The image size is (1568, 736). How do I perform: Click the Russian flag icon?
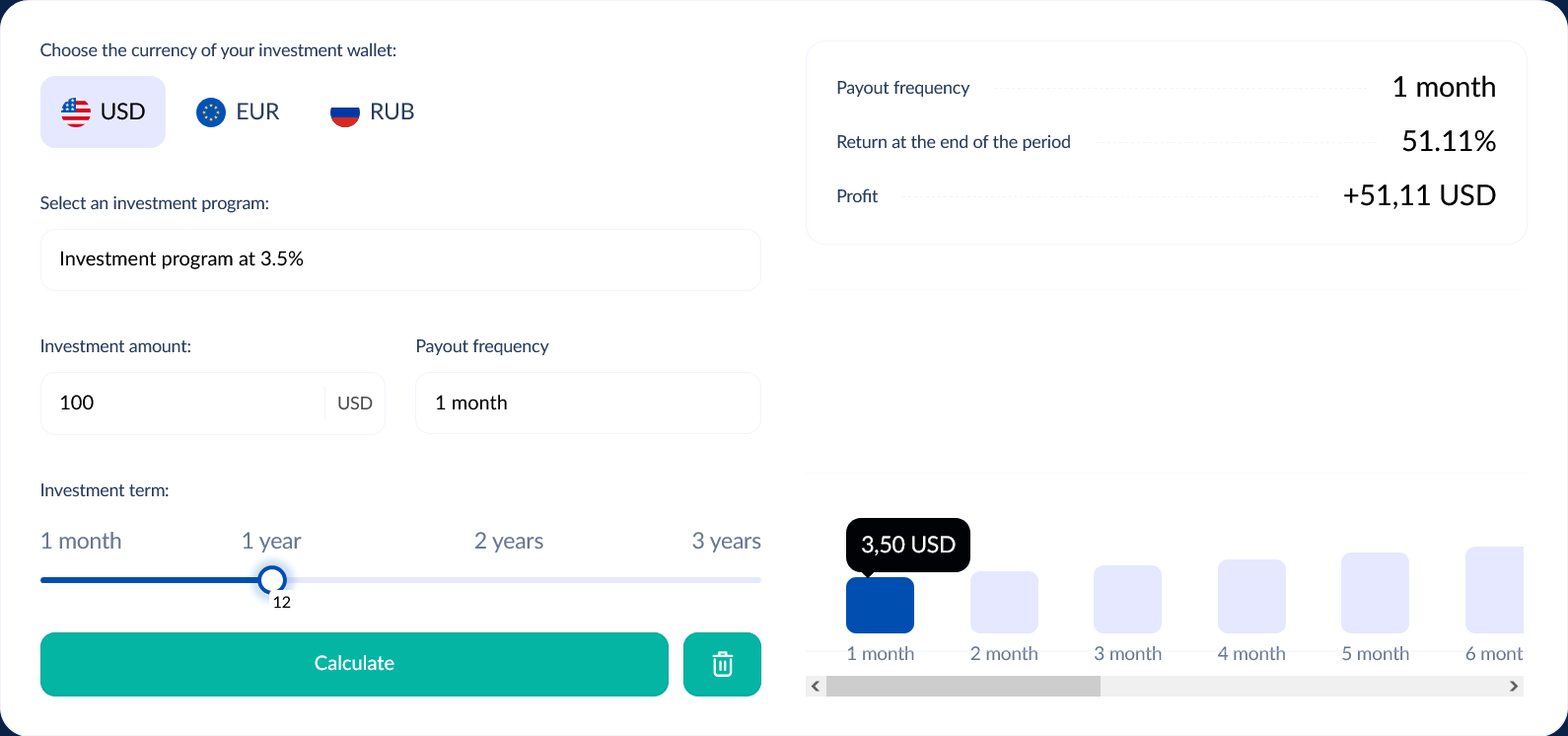[x=345, y=112]
